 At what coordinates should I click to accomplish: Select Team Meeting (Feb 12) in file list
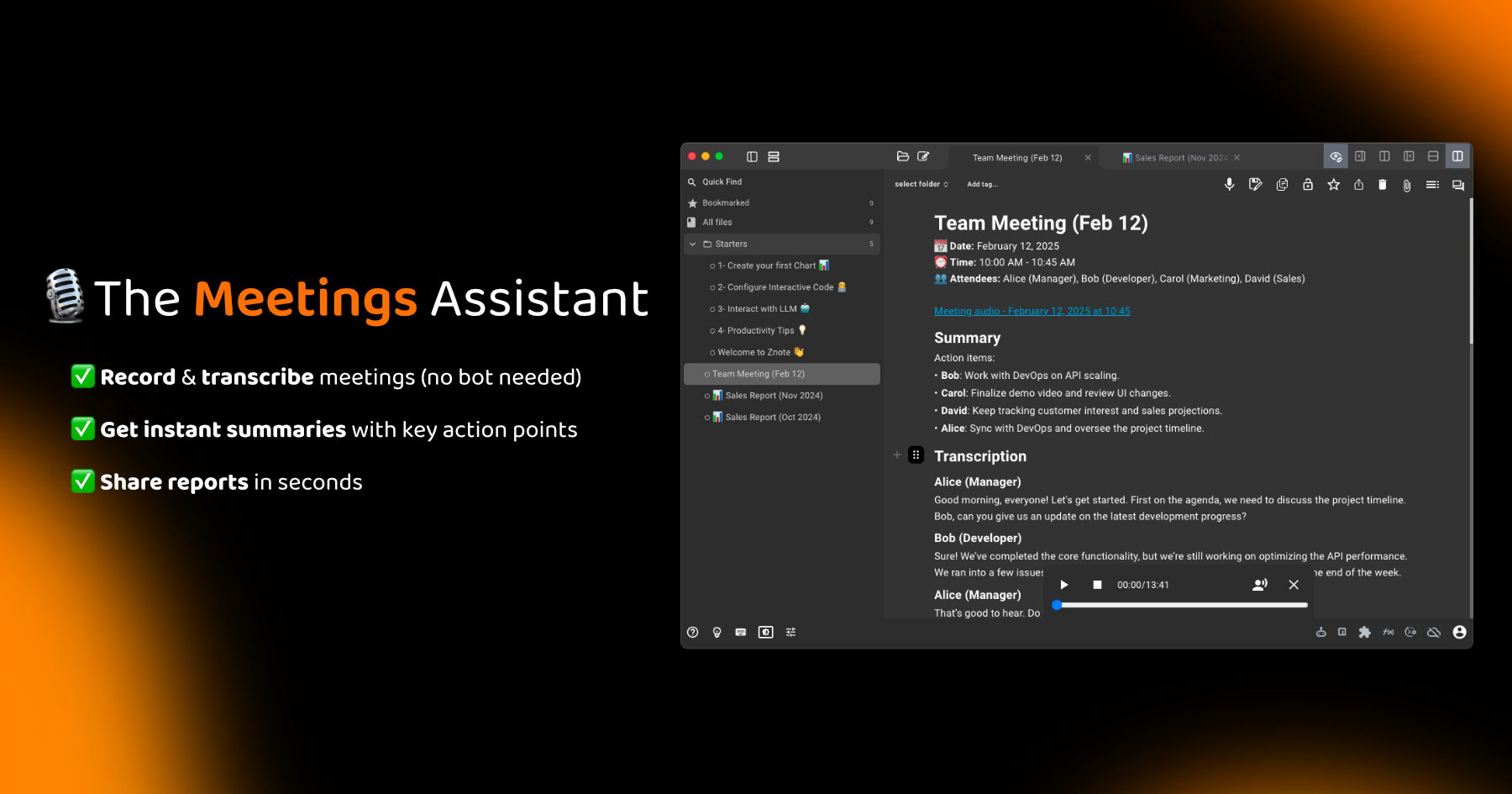click(x=781, y=374)
